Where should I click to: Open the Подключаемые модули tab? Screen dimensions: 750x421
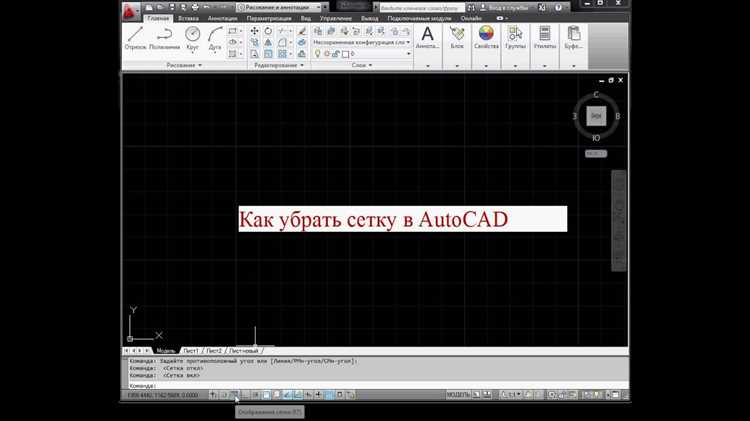(419, 18)
